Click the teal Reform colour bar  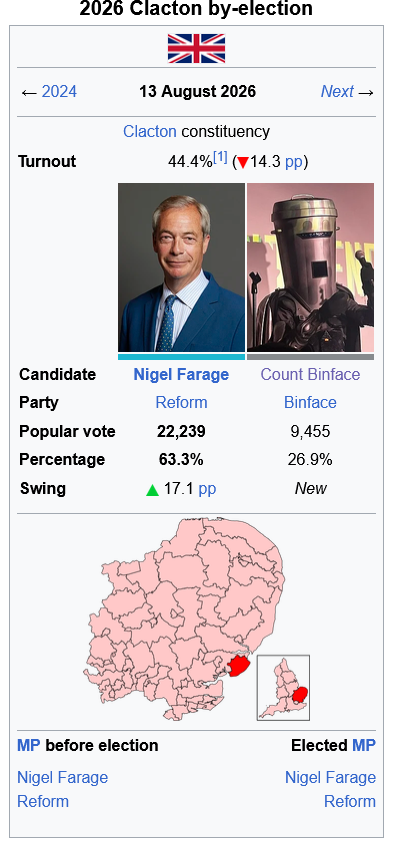(181, 357)
